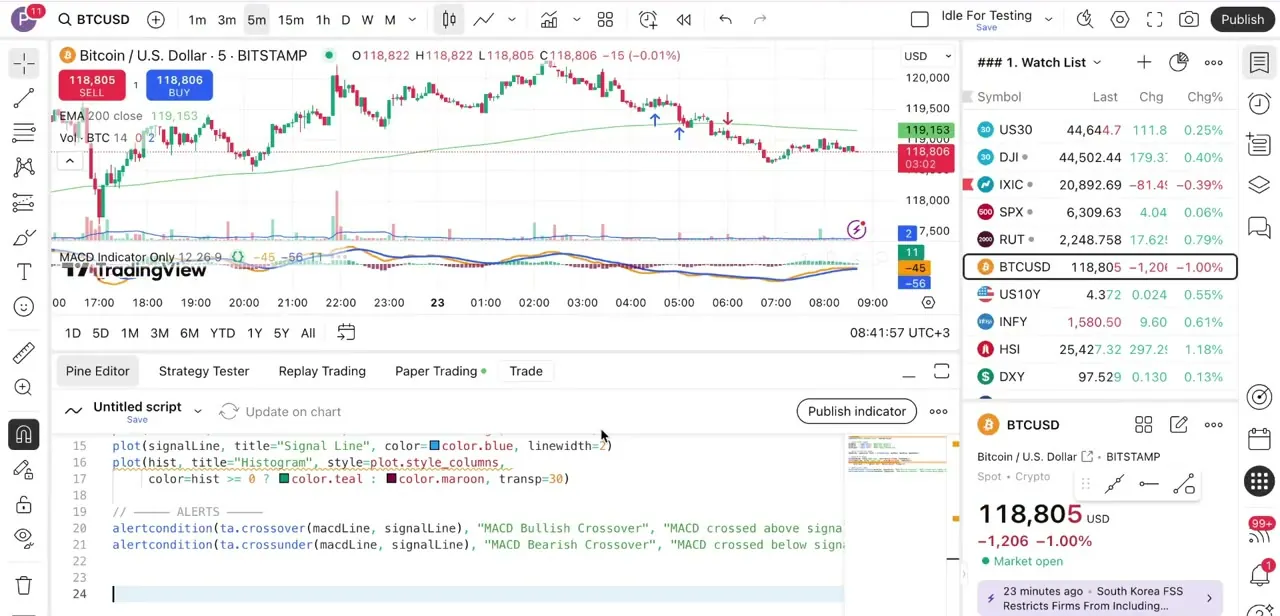Select the text annotation tool
The image size is (1280, 616).
click(x=24, y=272)
